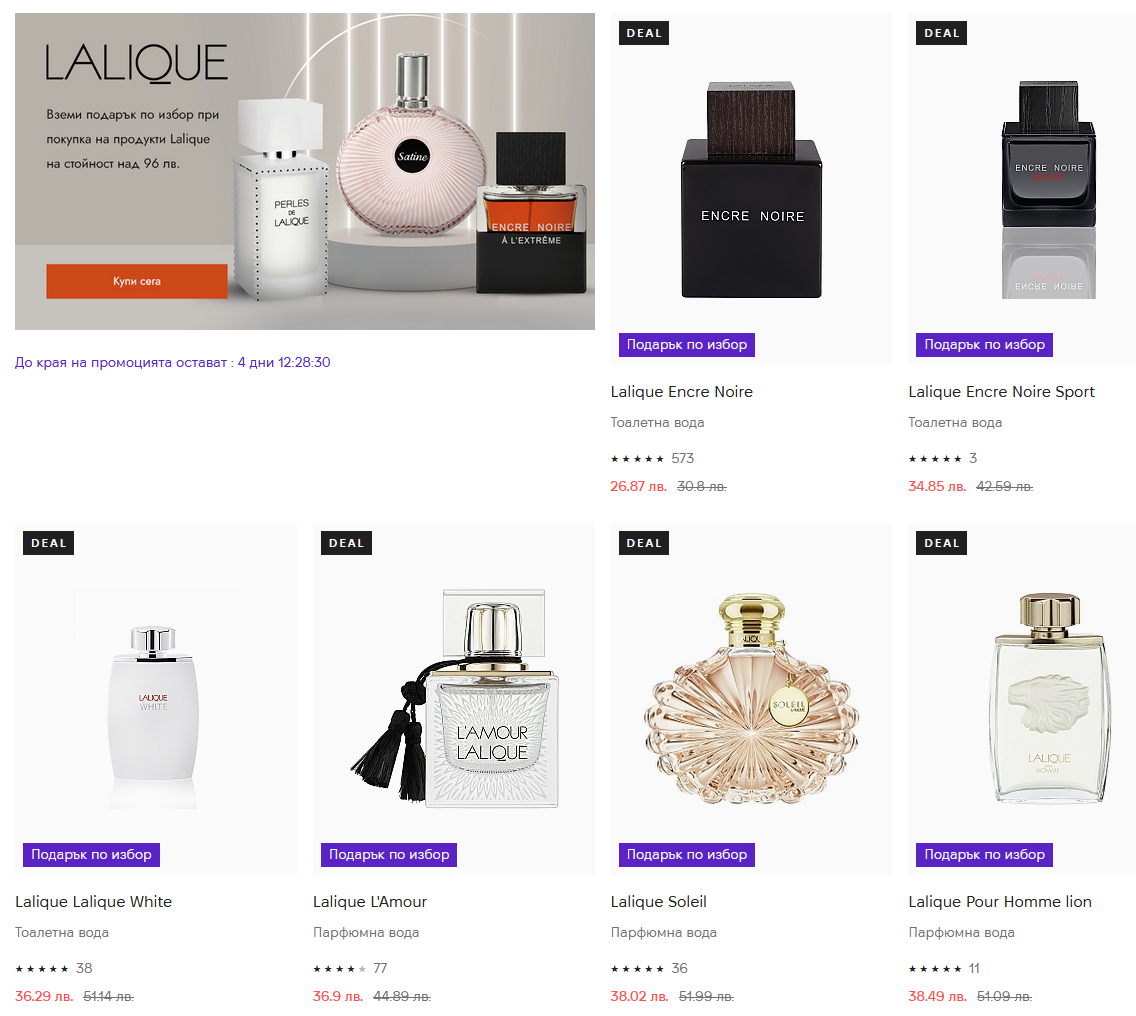Open the 'Lalique Lalique White' product title
The width and height of the screenshot is (1136, 1016).
[x=93, y=902]
